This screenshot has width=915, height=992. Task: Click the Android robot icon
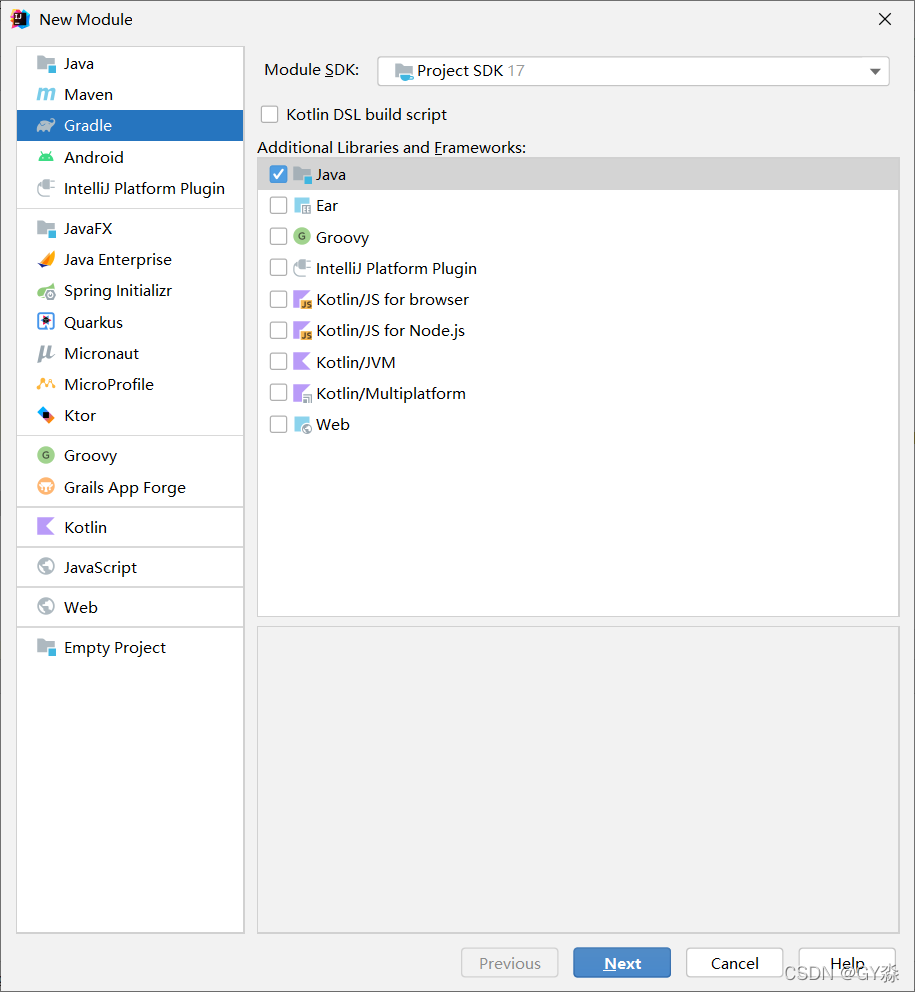tap(46, 157)
